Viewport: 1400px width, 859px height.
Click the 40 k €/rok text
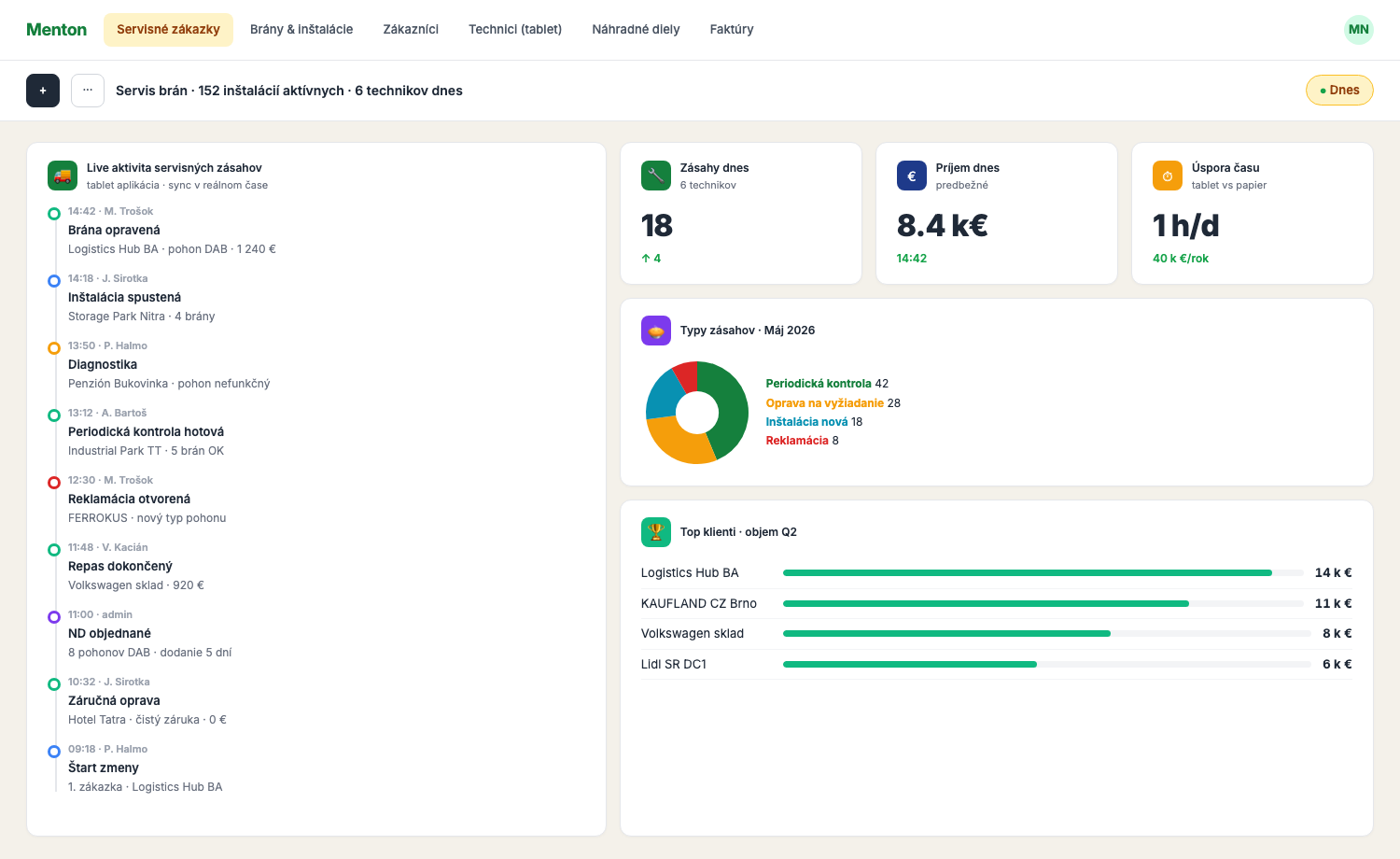click(x=1181, y=259)
